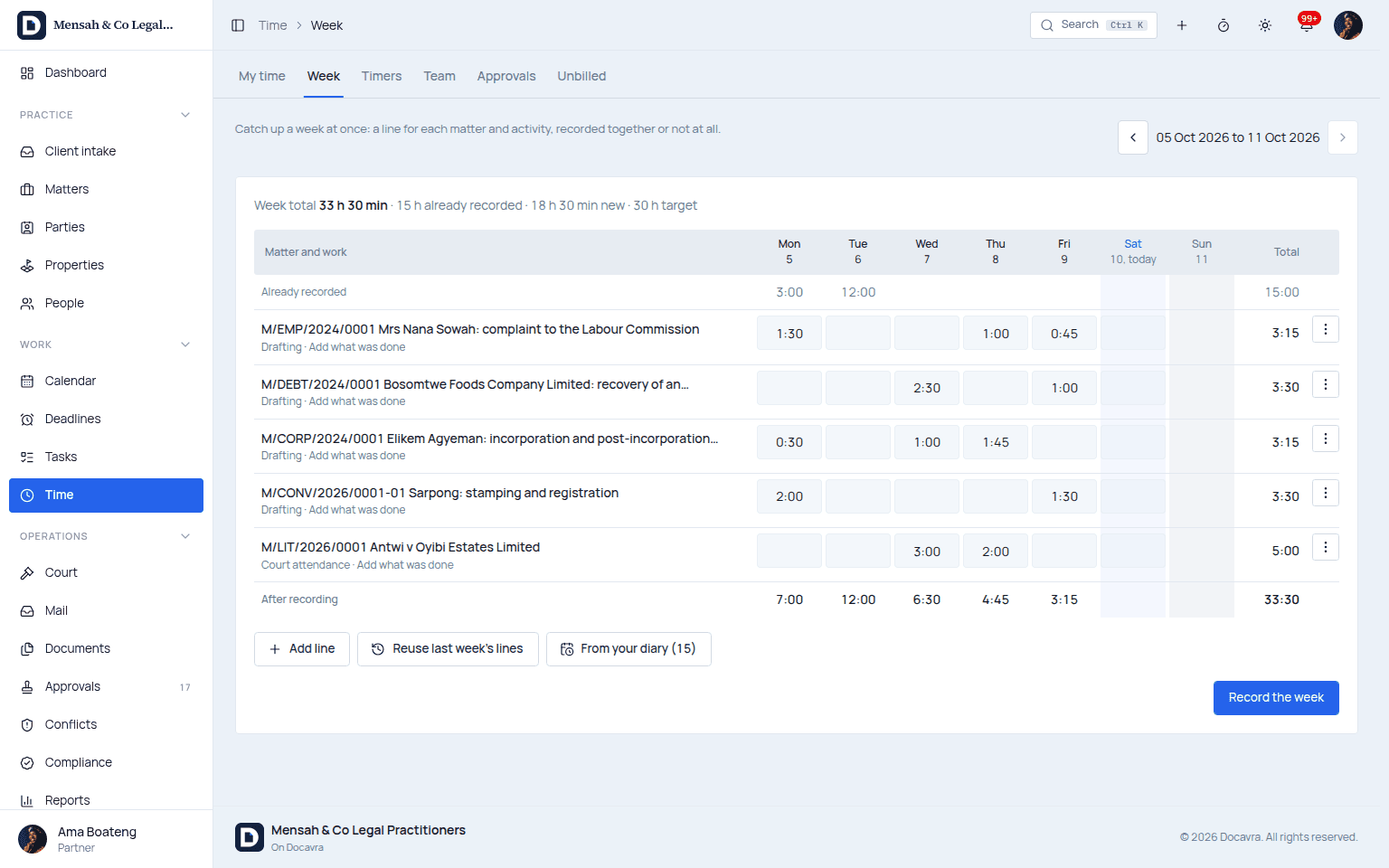Image resolution: width=1389 pixels, height=868 pixels.
Task: Edit Friday hours for Sarpong stamping matter
Action: 1064,496
